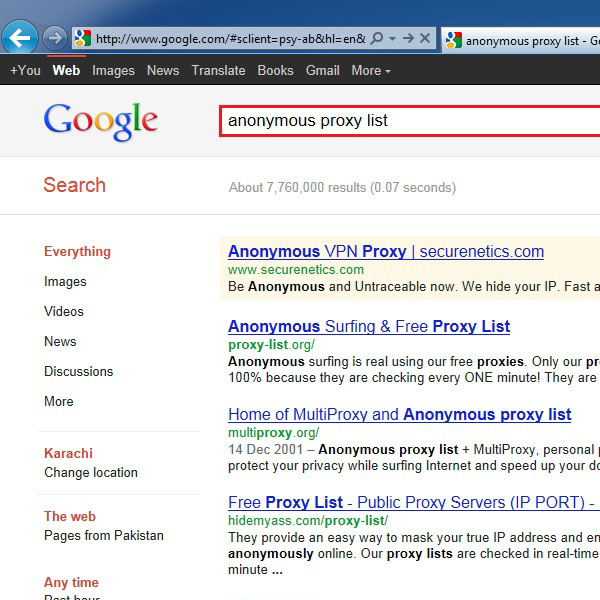Click the red 'Search' heading
Viewport: 600px width, 600px height.
coord(75,185)
